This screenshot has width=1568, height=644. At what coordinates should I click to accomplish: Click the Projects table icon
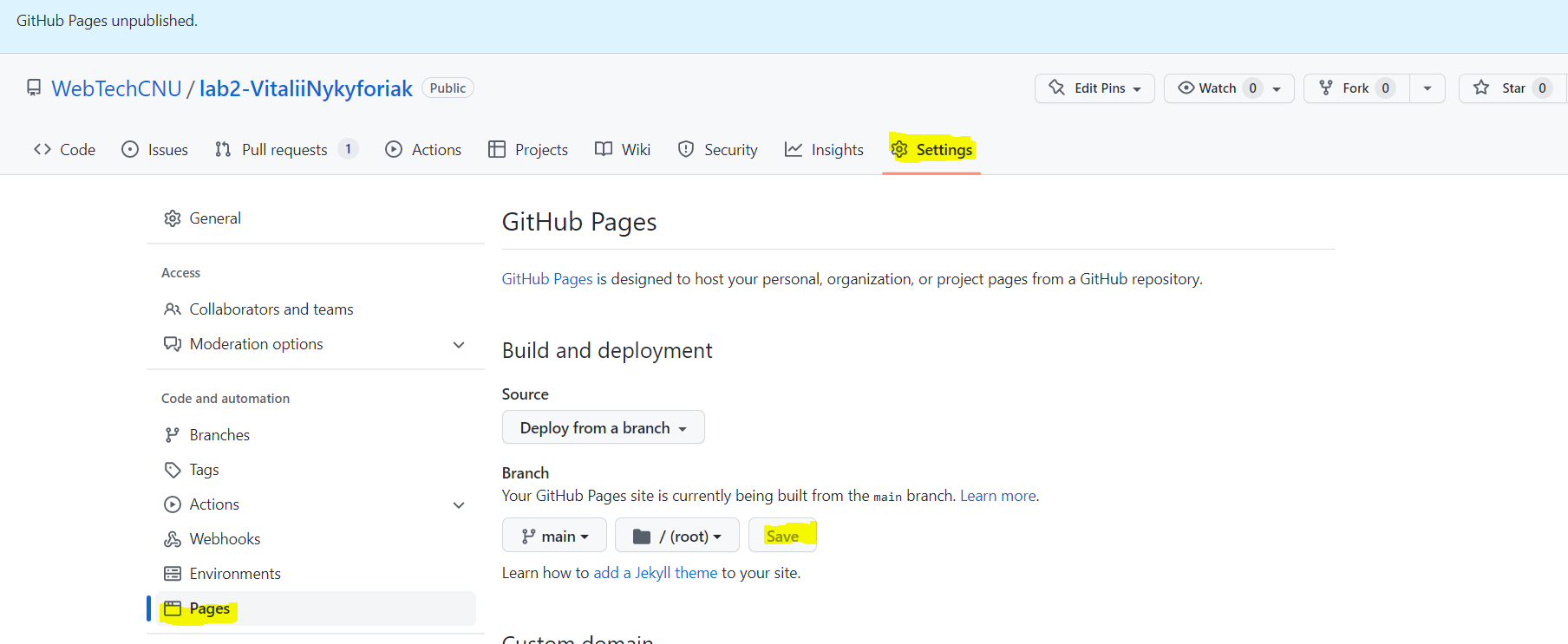[497, 149]
